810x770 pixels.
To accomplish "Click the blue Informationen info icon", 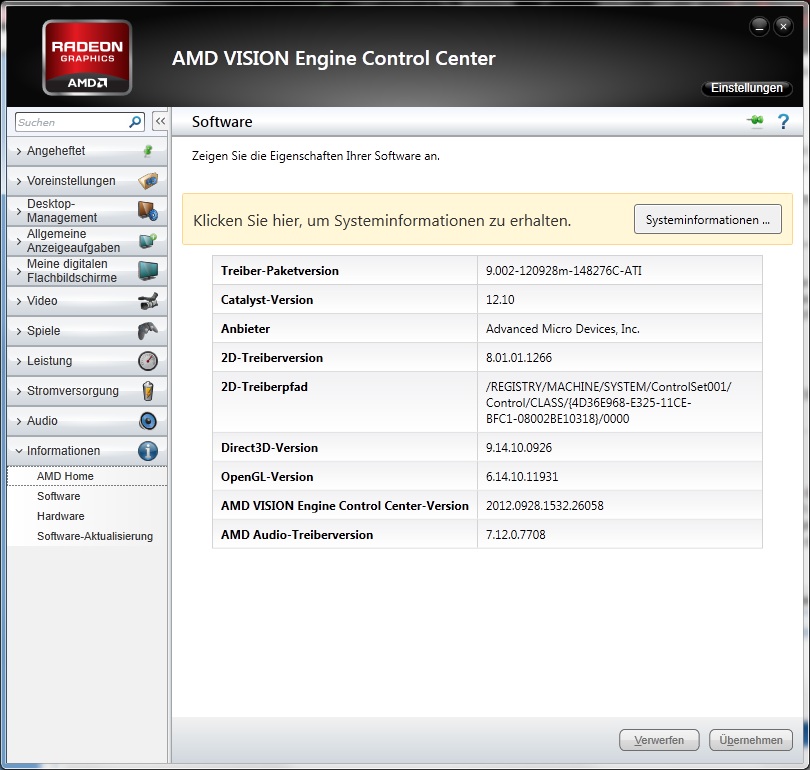I will [148, 451].
